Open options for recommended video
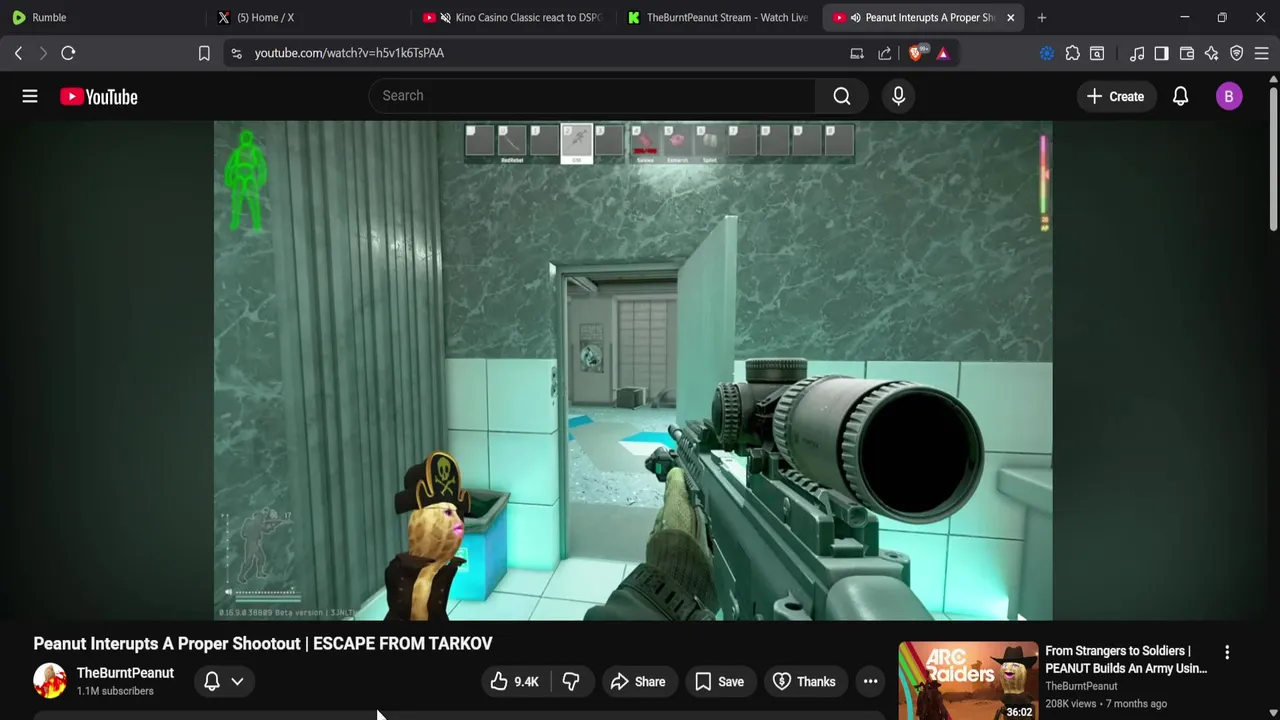Image resolution: width=1280 pixels, height=720 pixels. (1227, 652)
